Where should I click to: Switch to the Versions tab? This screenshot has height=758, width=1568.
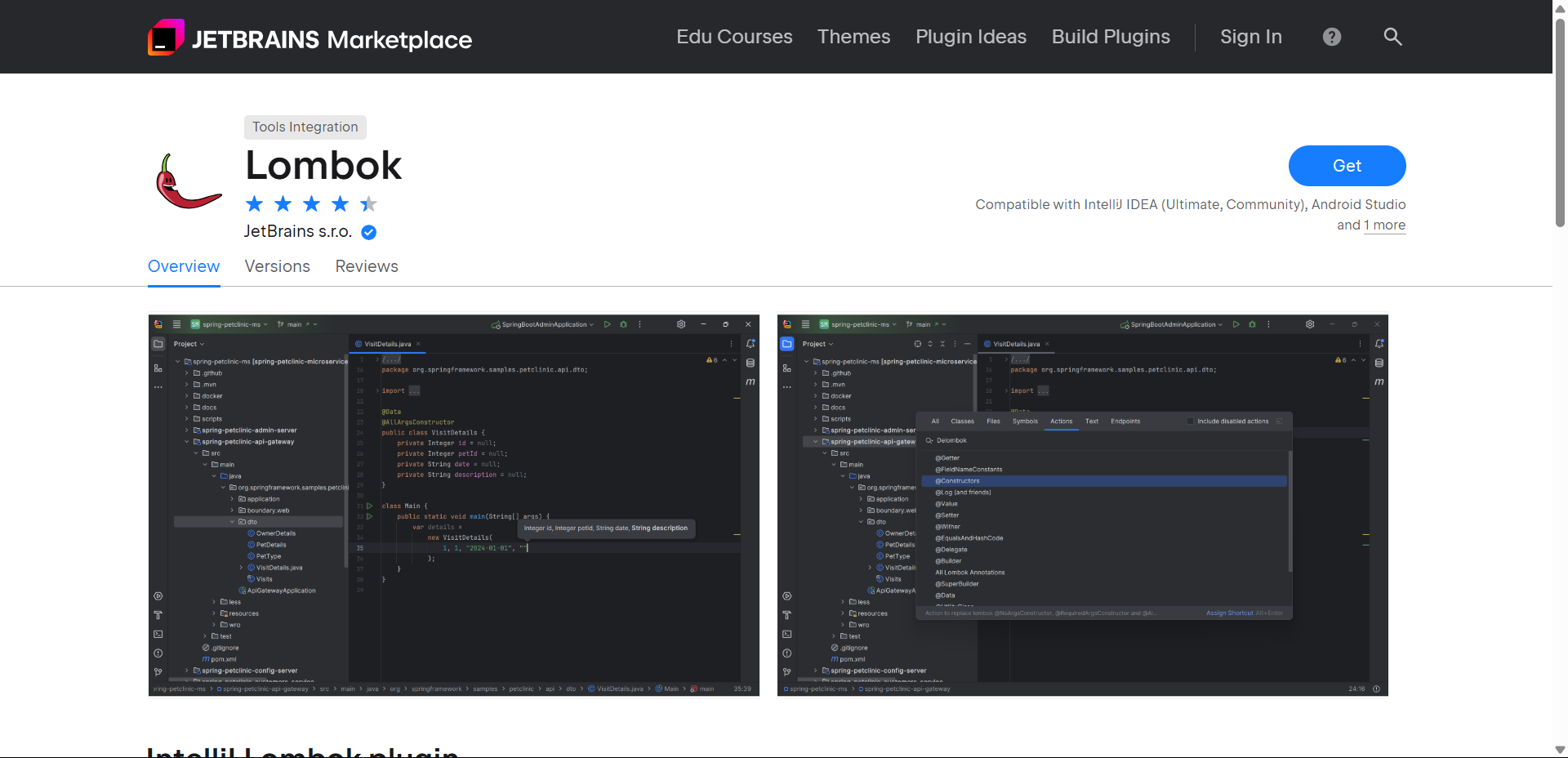coord(278,266)
